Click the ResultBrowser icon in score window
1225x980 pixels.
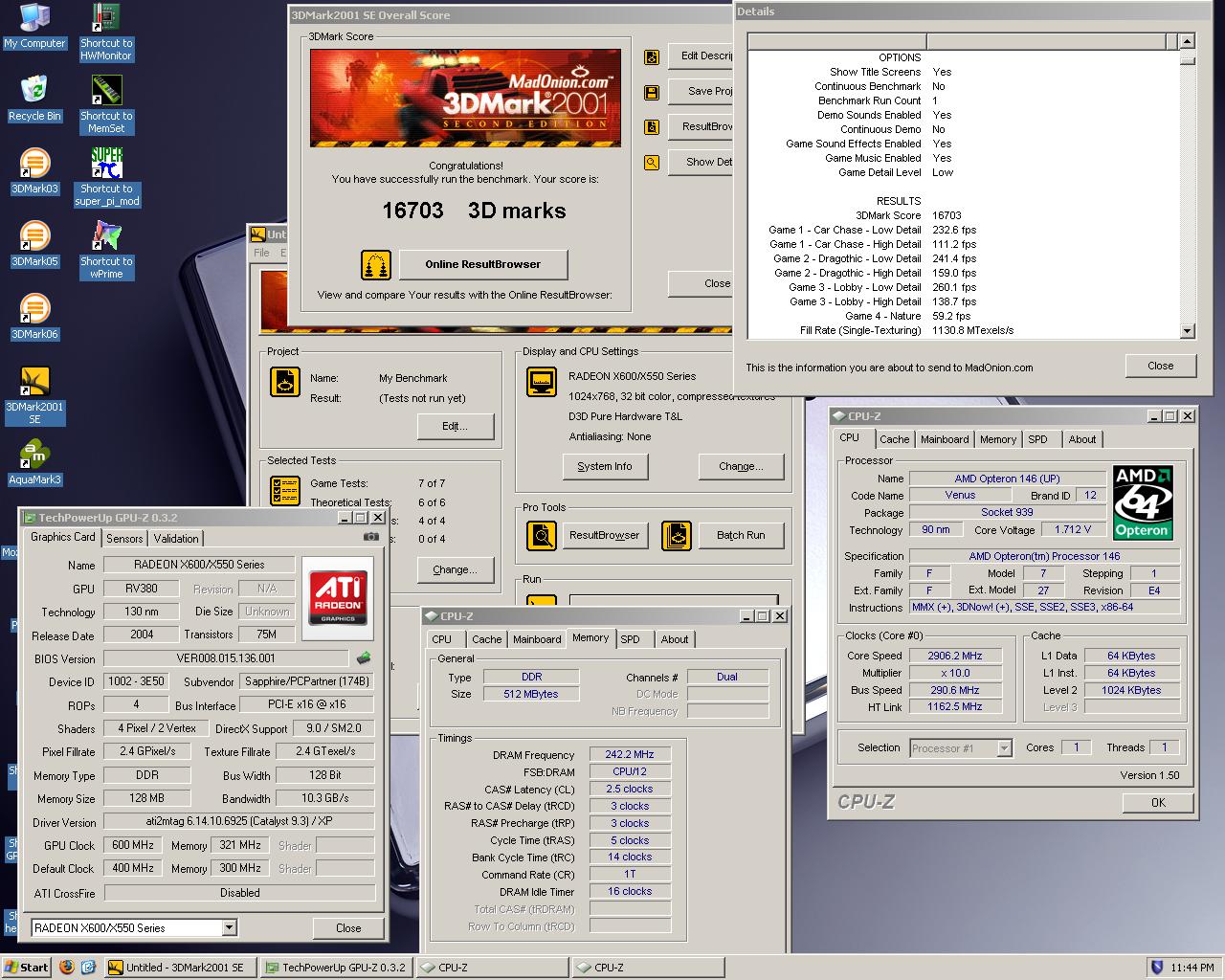coord(652,127)
